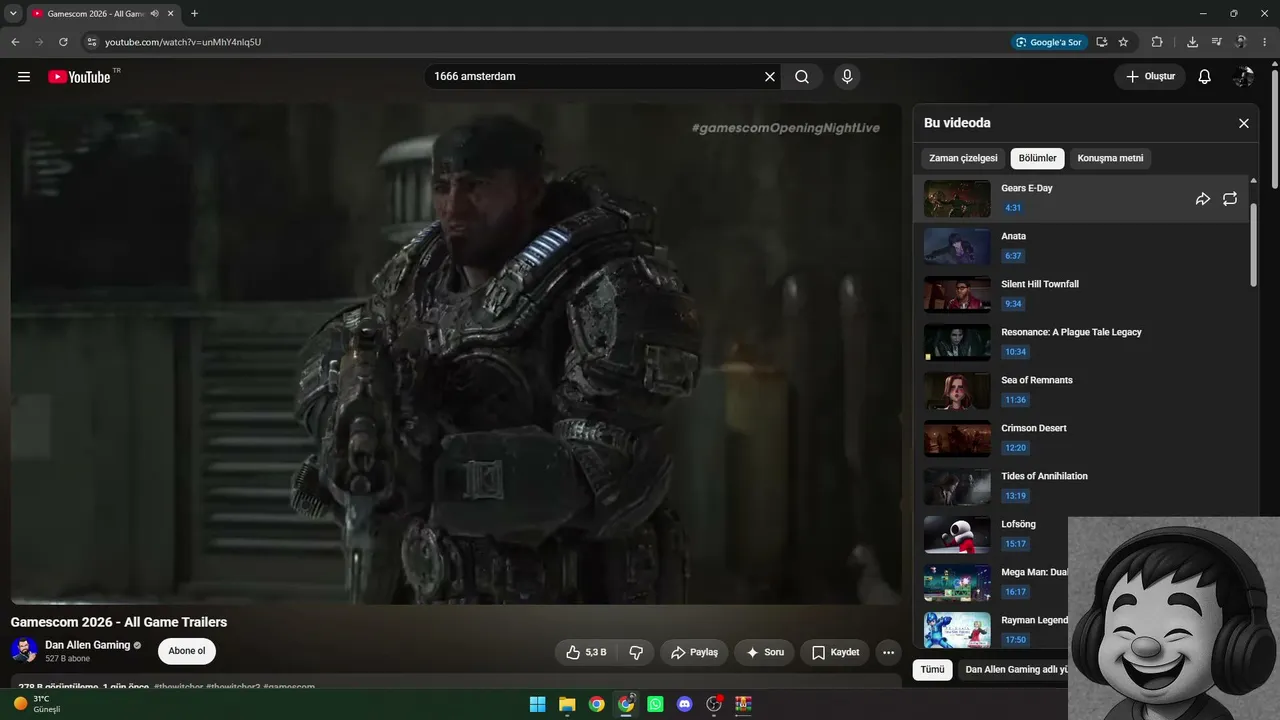The height and width of the screenshot is (720, 1280).
Task: Open YouTube notifications bell
Action: pyautogui.click(x=1205, y=77)
